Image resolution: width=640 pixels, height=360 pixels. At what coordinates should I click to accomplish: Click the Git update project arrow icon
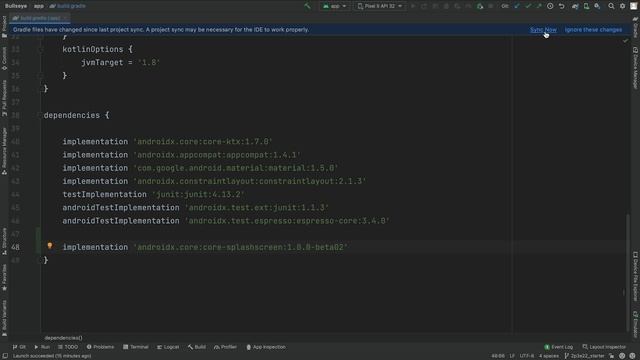click(x=517, y=6)
